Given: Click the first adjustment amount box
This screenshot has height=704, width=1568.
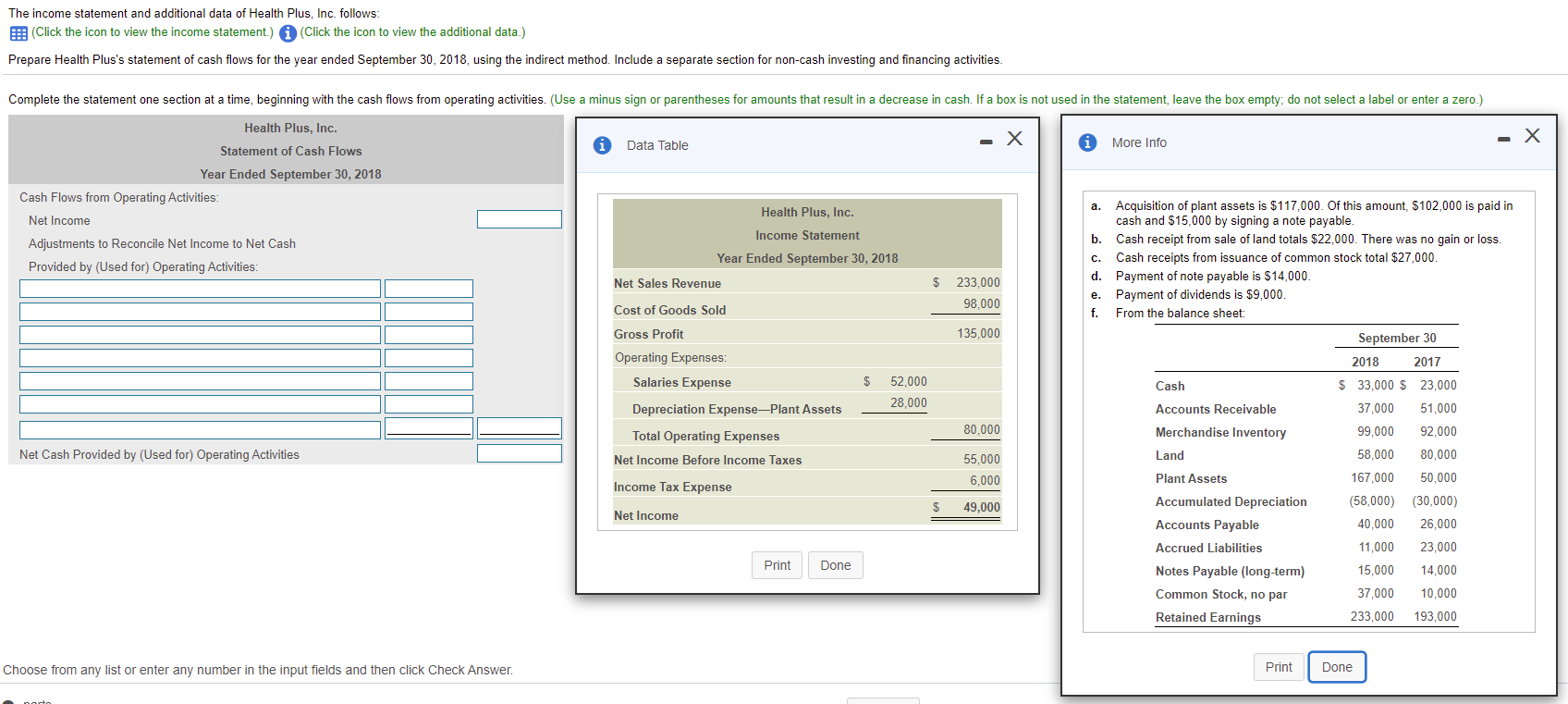Looking at the screenshot, I should (x=428, y=289).
